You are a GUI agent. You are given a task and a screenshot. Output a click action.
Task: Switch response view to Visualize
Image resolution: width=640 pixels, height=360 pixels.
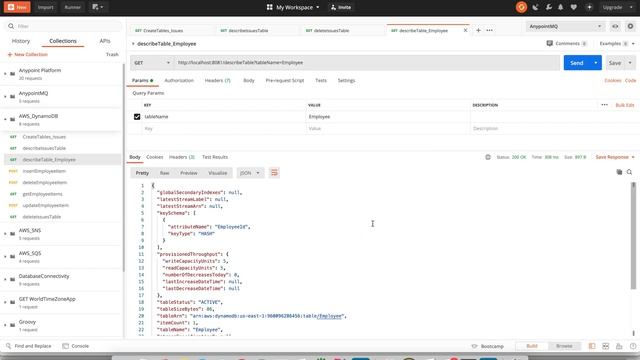tap(218, 173)
